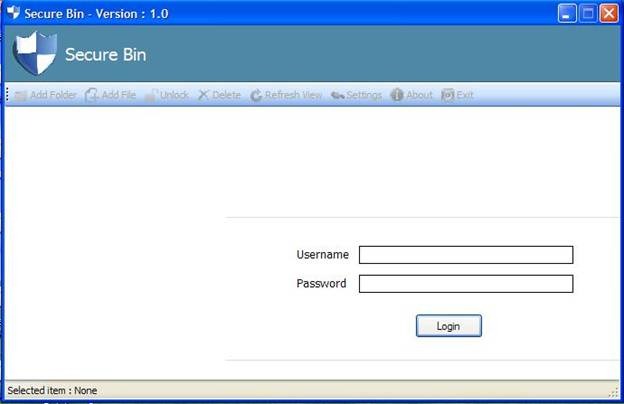Click the Unlock padlock icon
The image size is (624, 404).
coord(150,95)
